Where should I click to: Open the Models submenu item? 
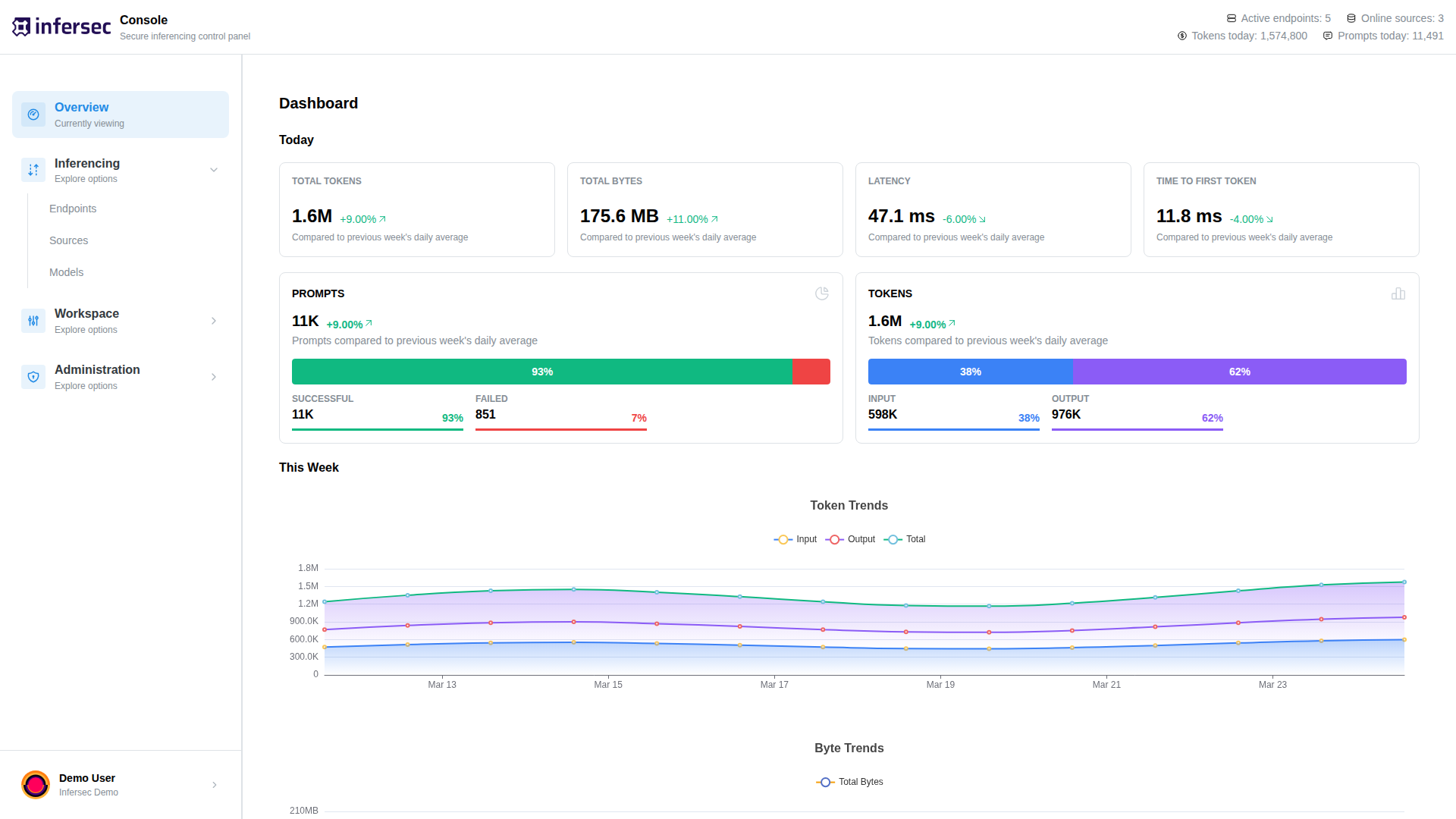[x=67, y=272]
